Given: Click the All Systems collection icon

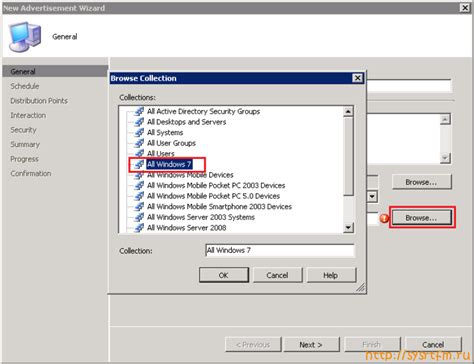Looking at the screenshot, I should point(139,133).
